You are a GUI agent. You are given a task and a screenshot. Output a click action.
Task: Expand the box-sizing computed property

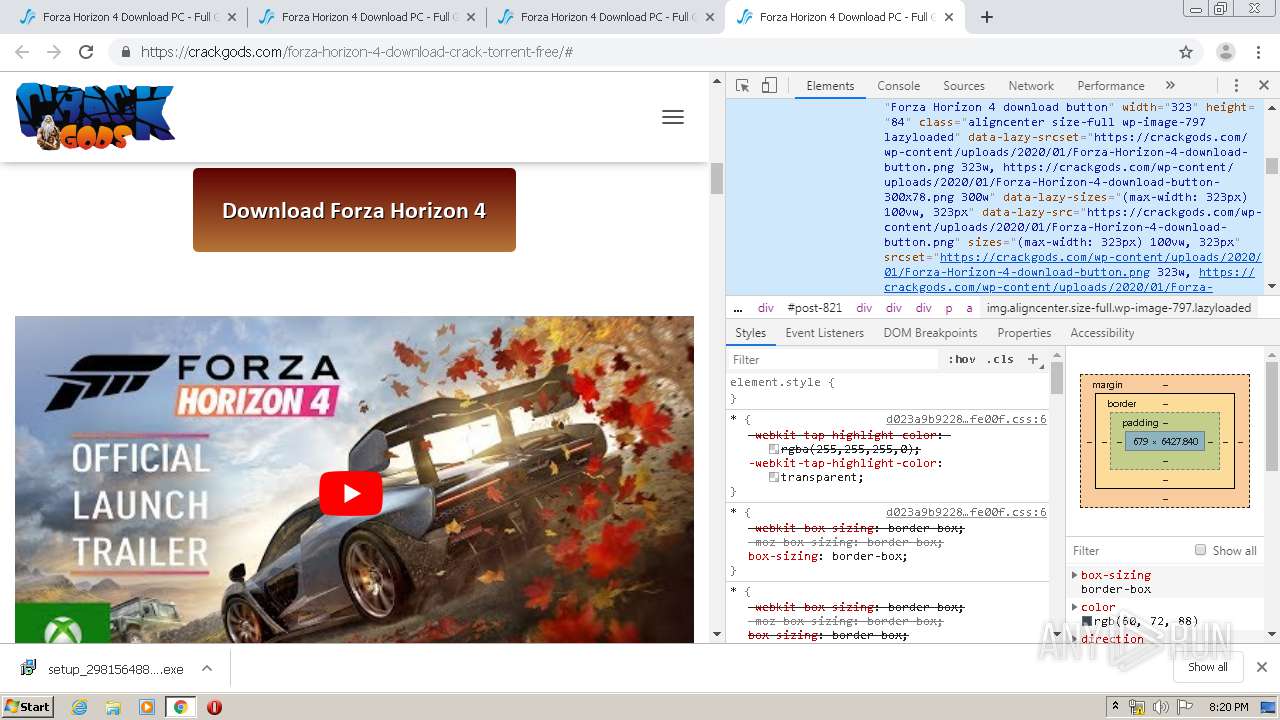1075,575
